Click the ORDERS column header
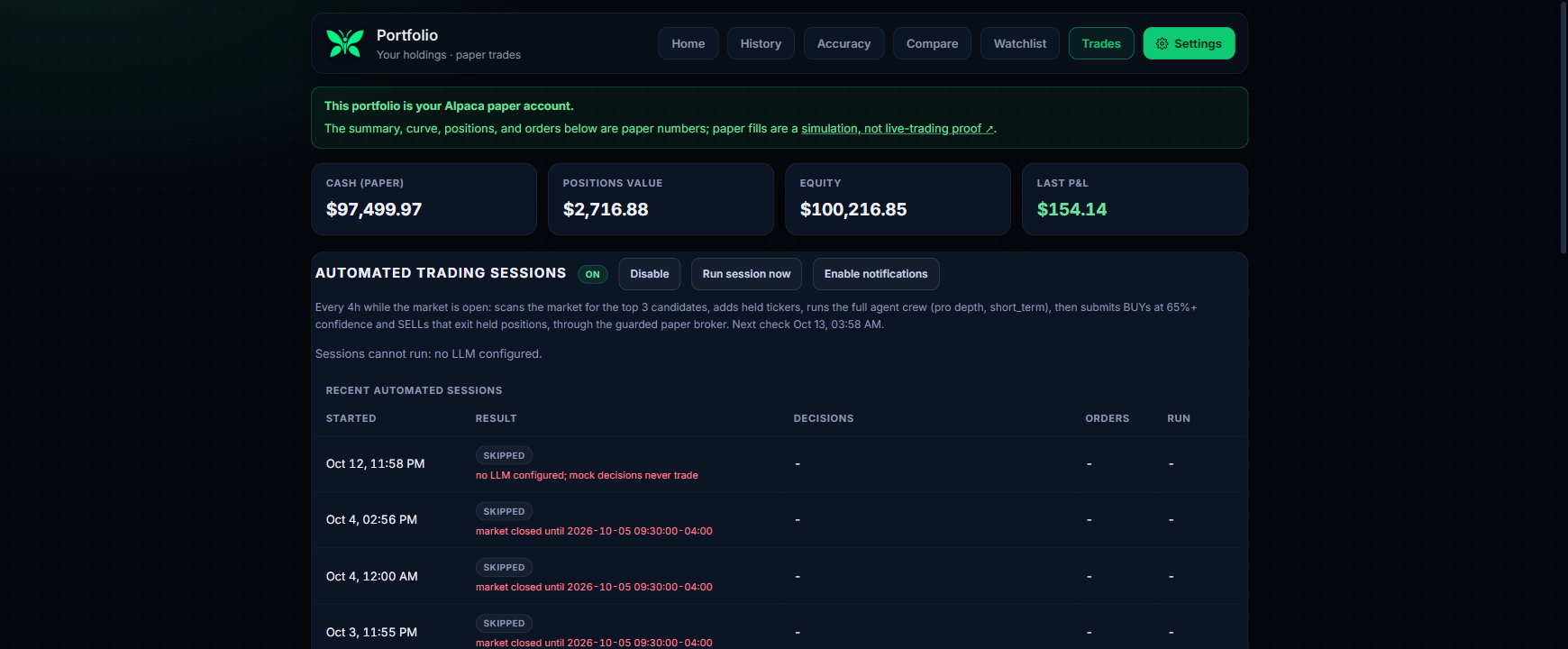This screenshot has height=649, width=1568. (1107, 418)
